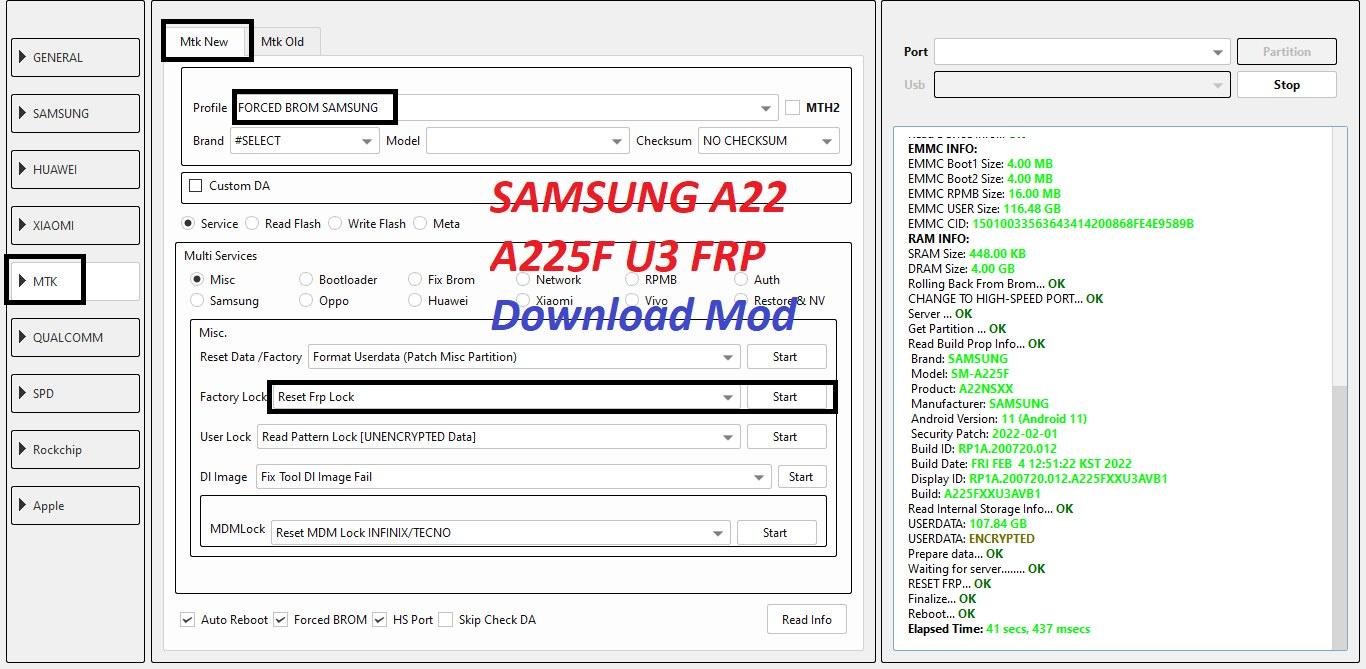Image resolution: width=1366 pixels, height=669 pixels.
Task: Select the RPMB multi-service option
Action: point(632,279)
